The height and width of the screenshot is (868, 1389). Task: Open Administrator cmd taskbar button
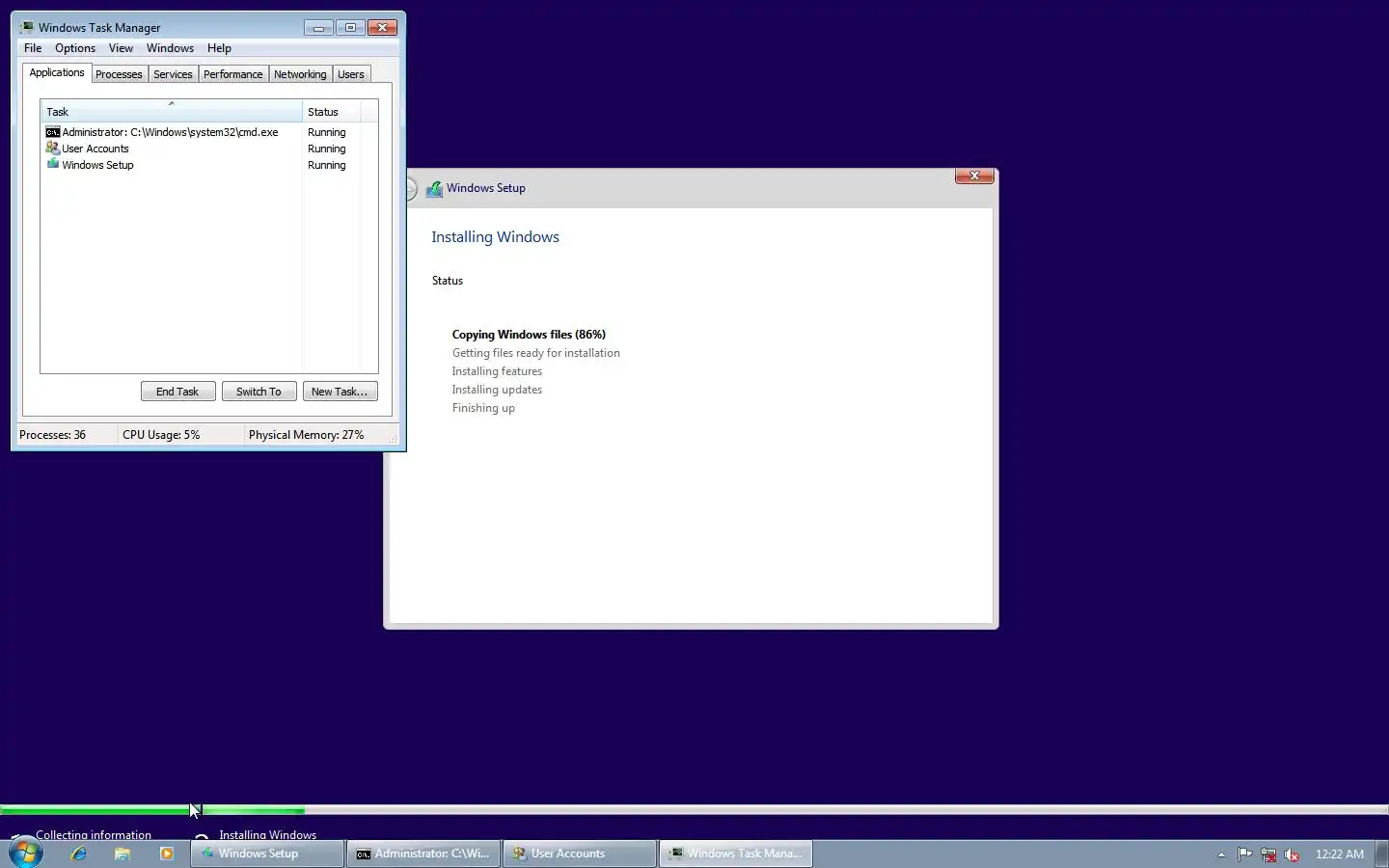click(x=423, y=854)
